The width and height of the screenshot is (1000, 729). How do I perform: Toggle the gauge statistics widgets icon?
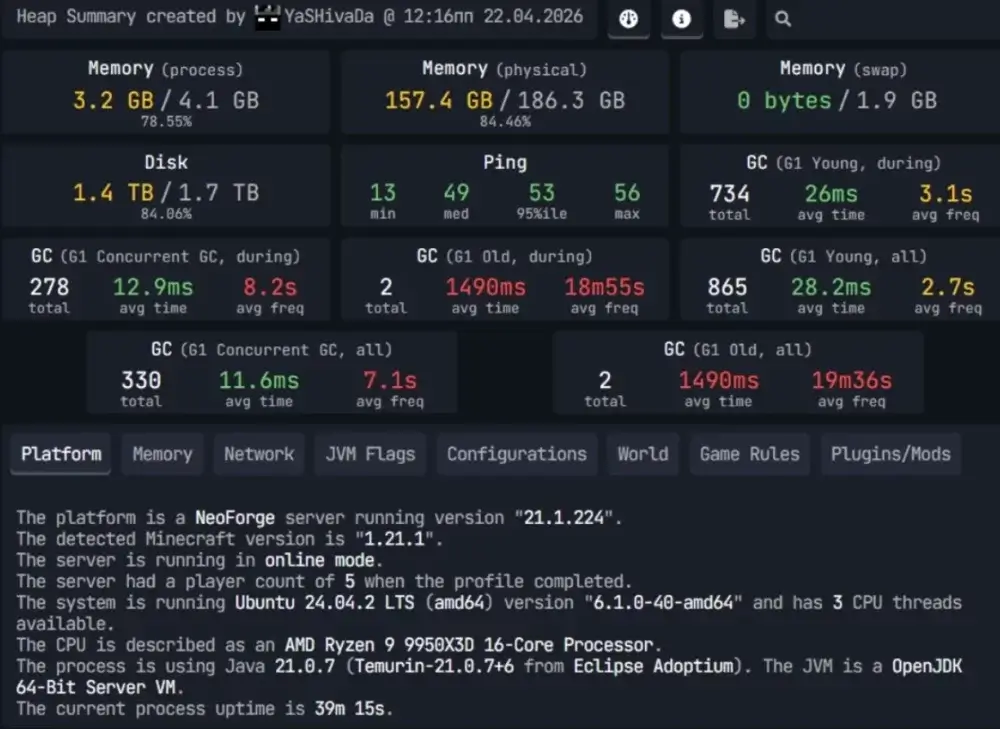click(x=628, y=19)
